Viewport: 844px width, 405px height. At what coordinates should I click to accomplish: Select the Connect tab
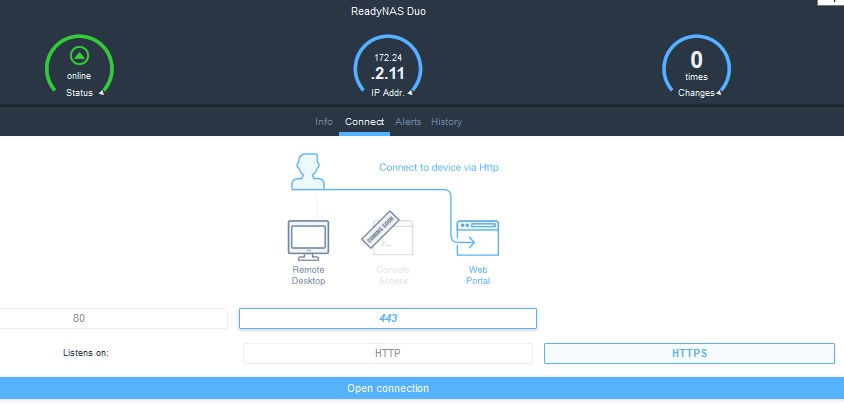coord(364,122)
